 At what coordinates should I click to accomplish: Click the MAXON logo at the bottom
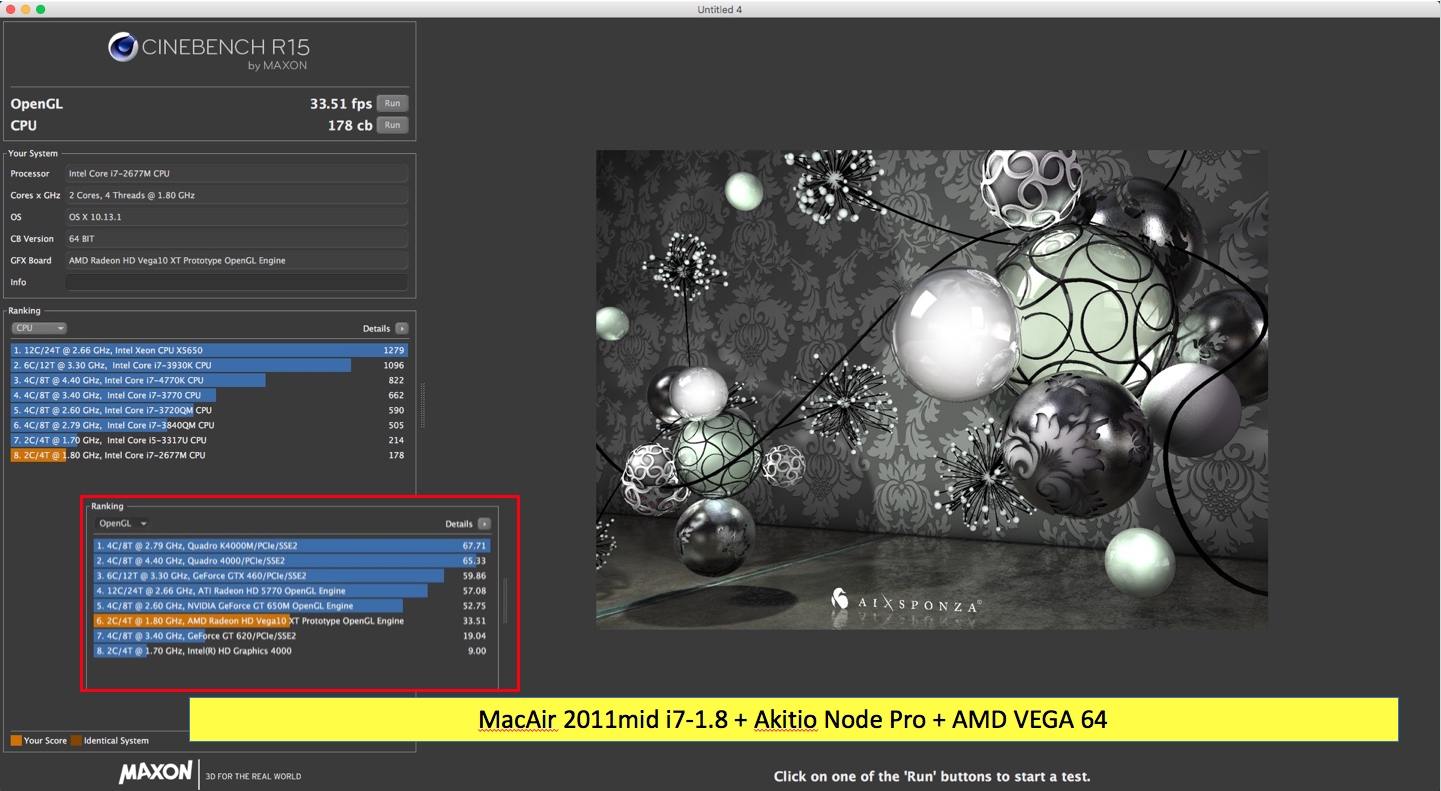coord(156,772)
